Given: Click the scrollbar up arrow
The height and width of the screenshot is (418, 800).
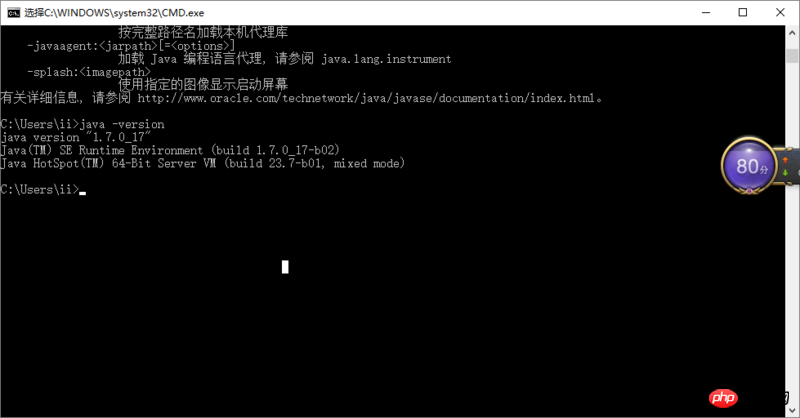Looking at the screenshot, I should tap(792, 33).
